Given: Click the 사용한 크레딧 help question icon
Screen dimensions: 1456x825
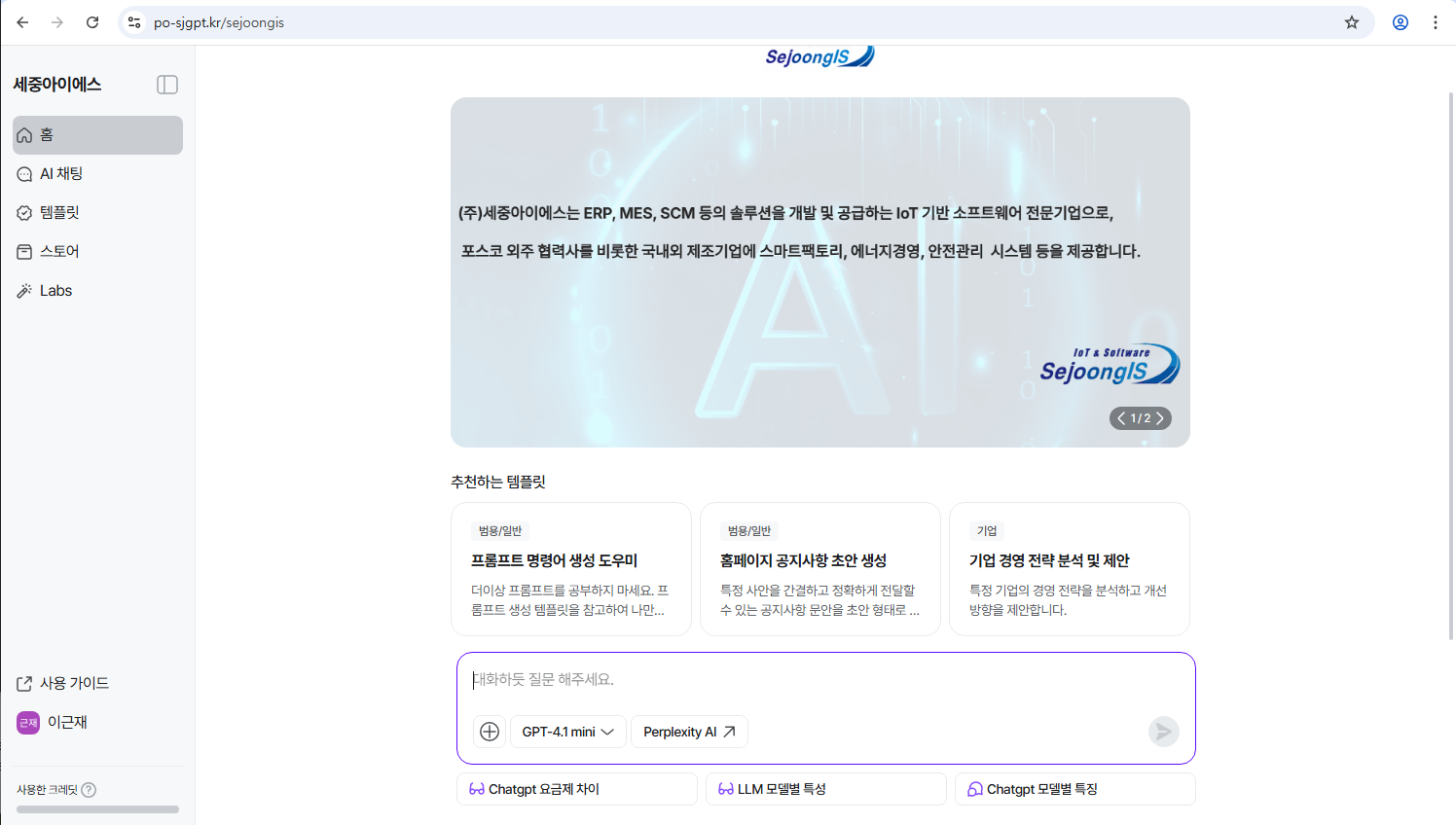Looking at the screenshot, I should click(x=89, y=790).
